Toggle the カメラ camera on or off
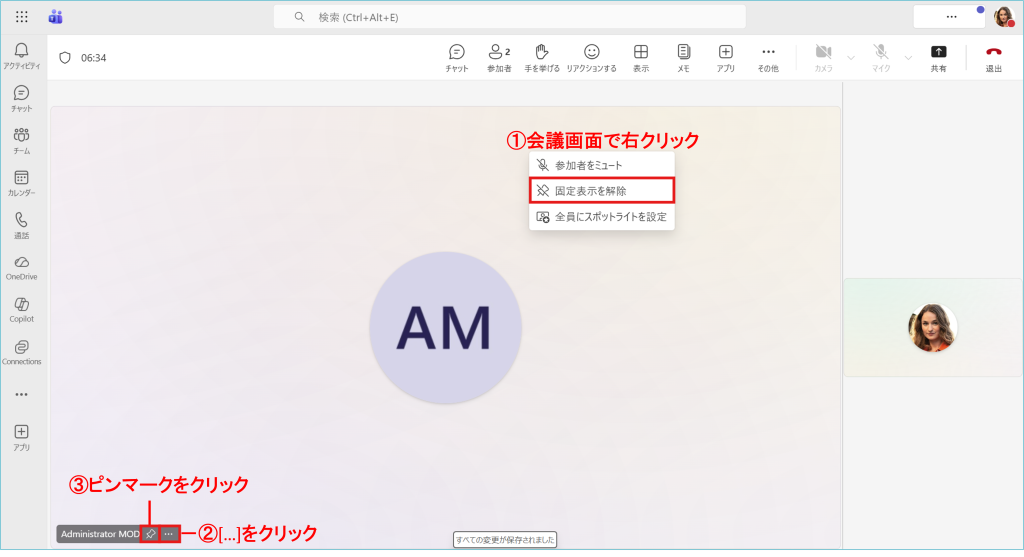This screenshot has height=557, width=1024. tap(823, 57)
